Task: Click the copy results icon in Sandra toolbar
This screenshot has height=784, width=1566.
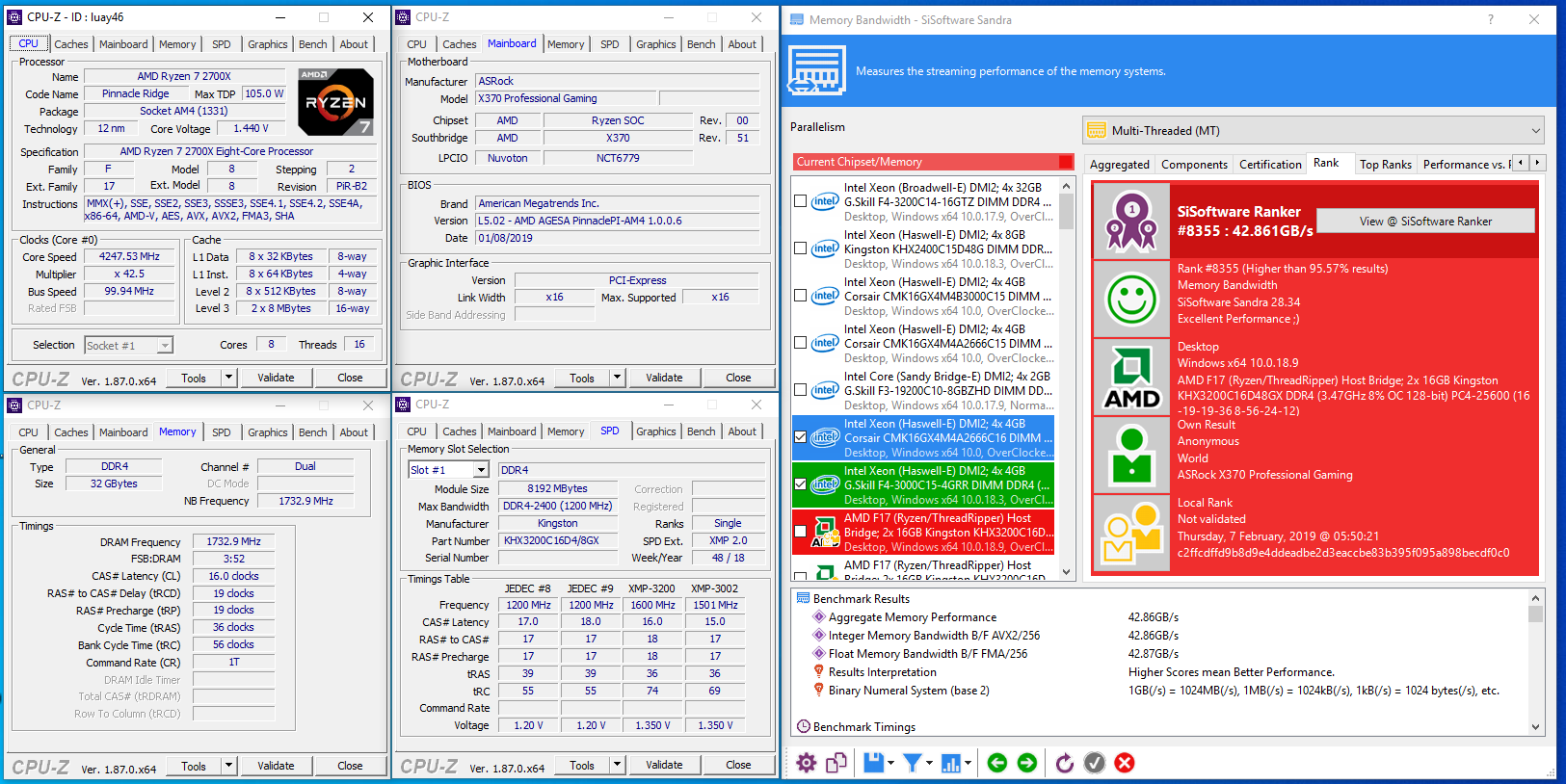Action: [836, 763]
